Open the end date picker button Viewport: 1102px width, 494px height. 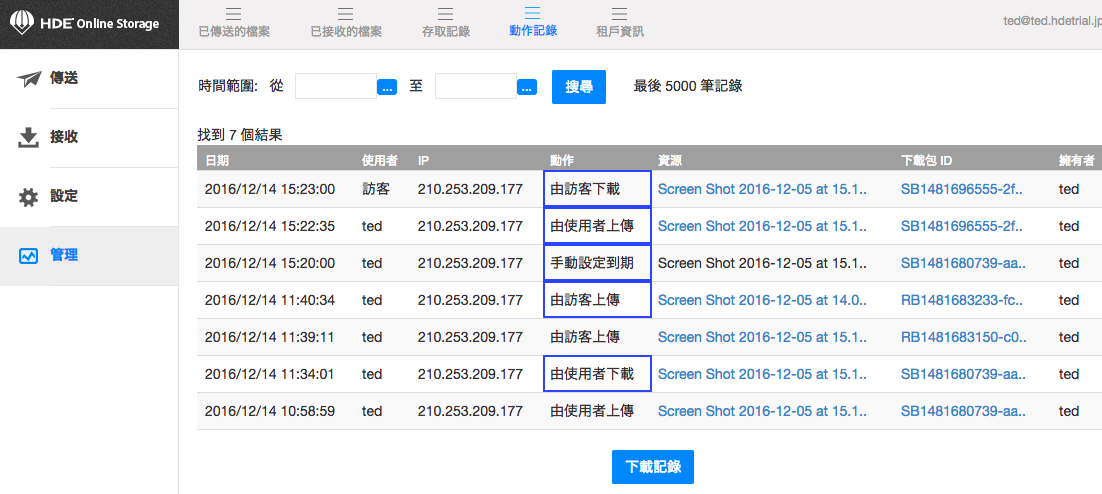point(527,87)
